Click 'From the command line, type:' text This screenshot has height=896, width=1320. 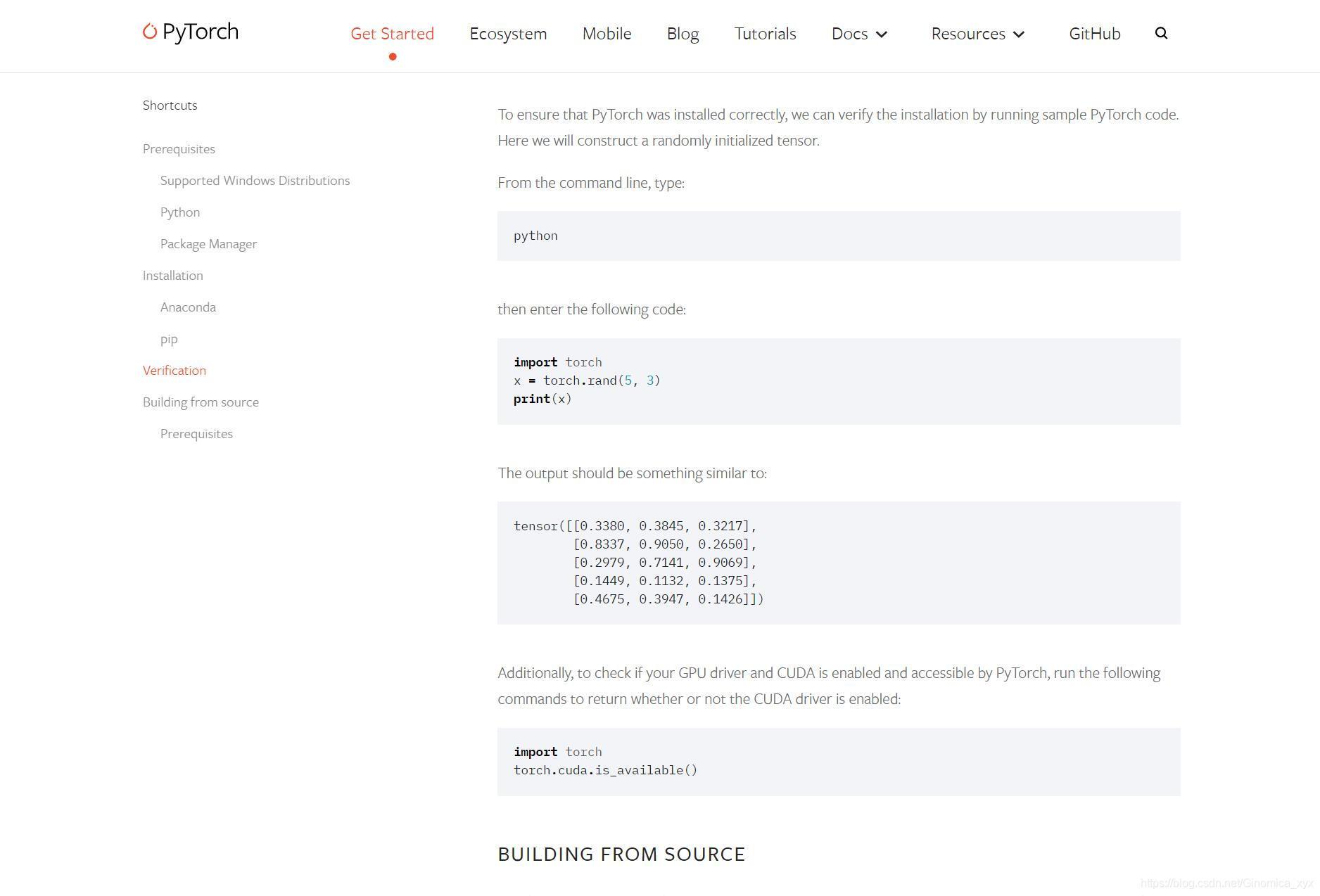tap(591, 183)
